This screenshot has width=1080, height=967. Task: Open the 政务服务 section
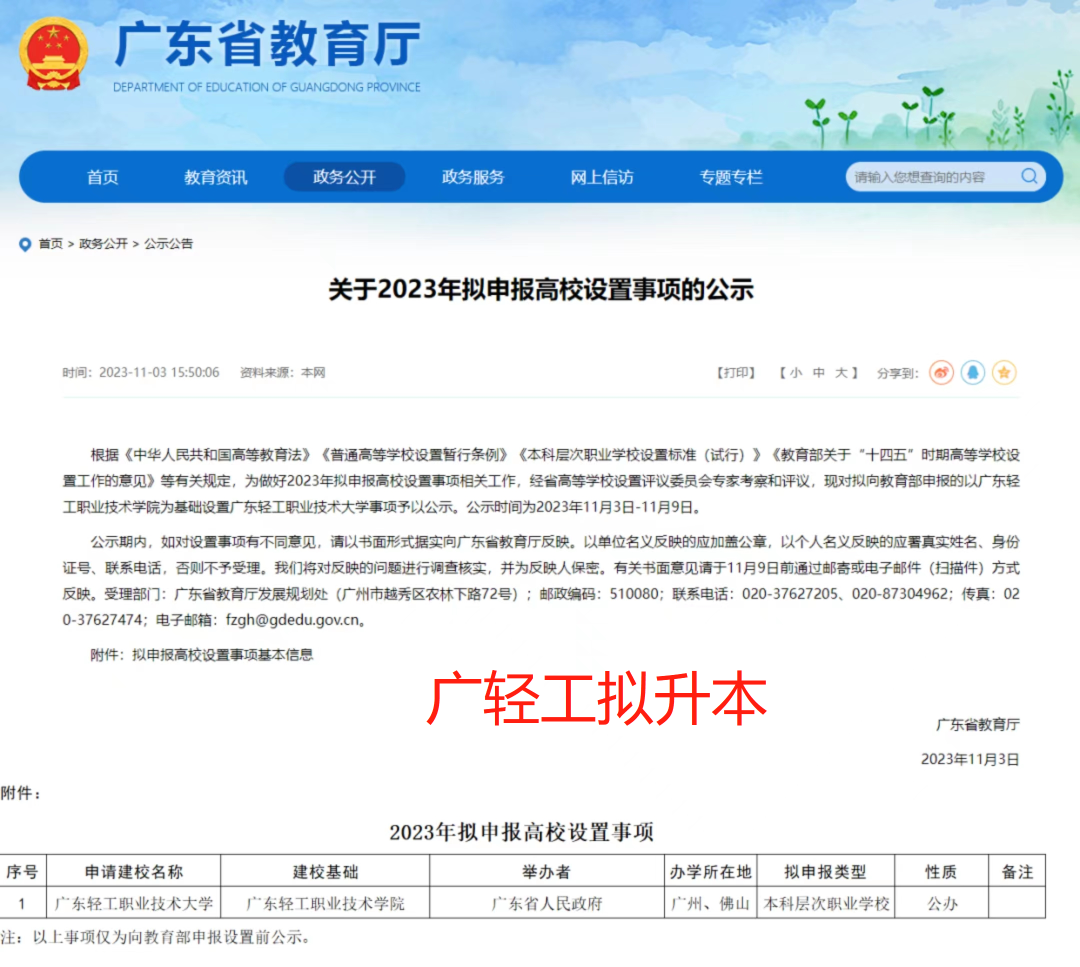coord(473,176)
